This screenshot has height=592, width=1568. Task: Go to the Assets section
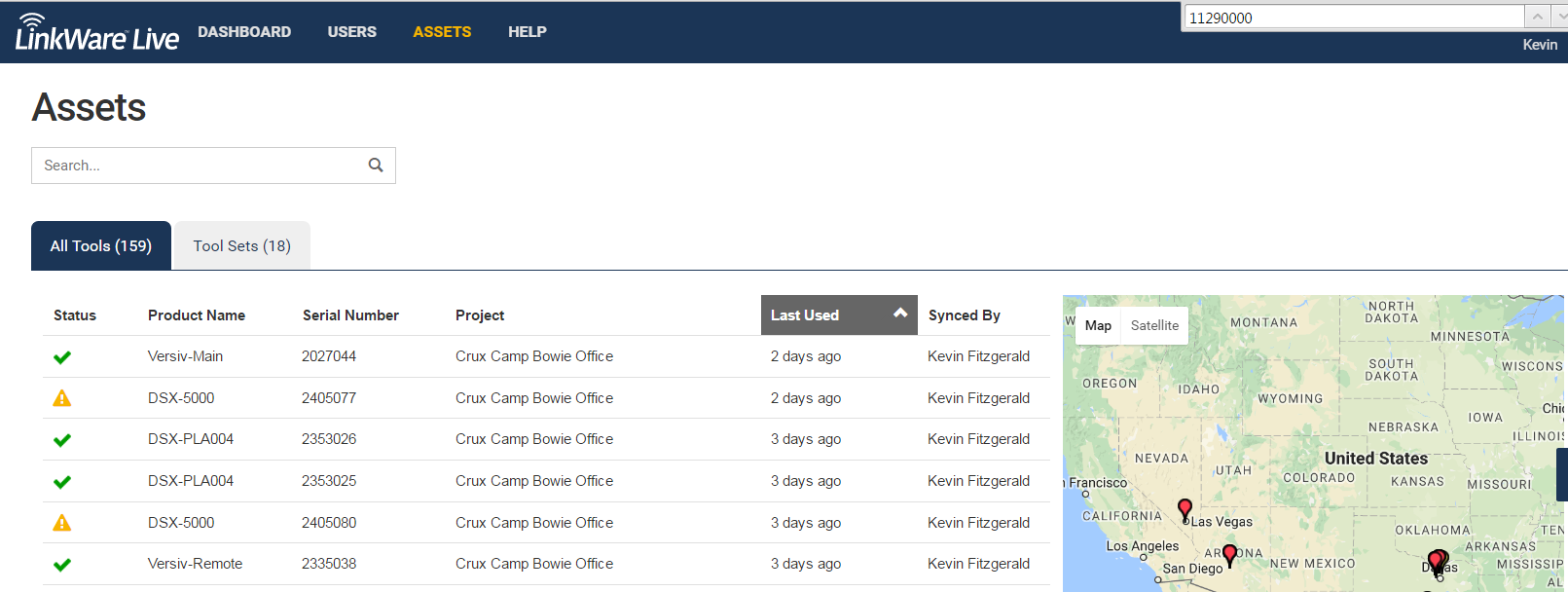pyautogui.click(x=442, y=32)
